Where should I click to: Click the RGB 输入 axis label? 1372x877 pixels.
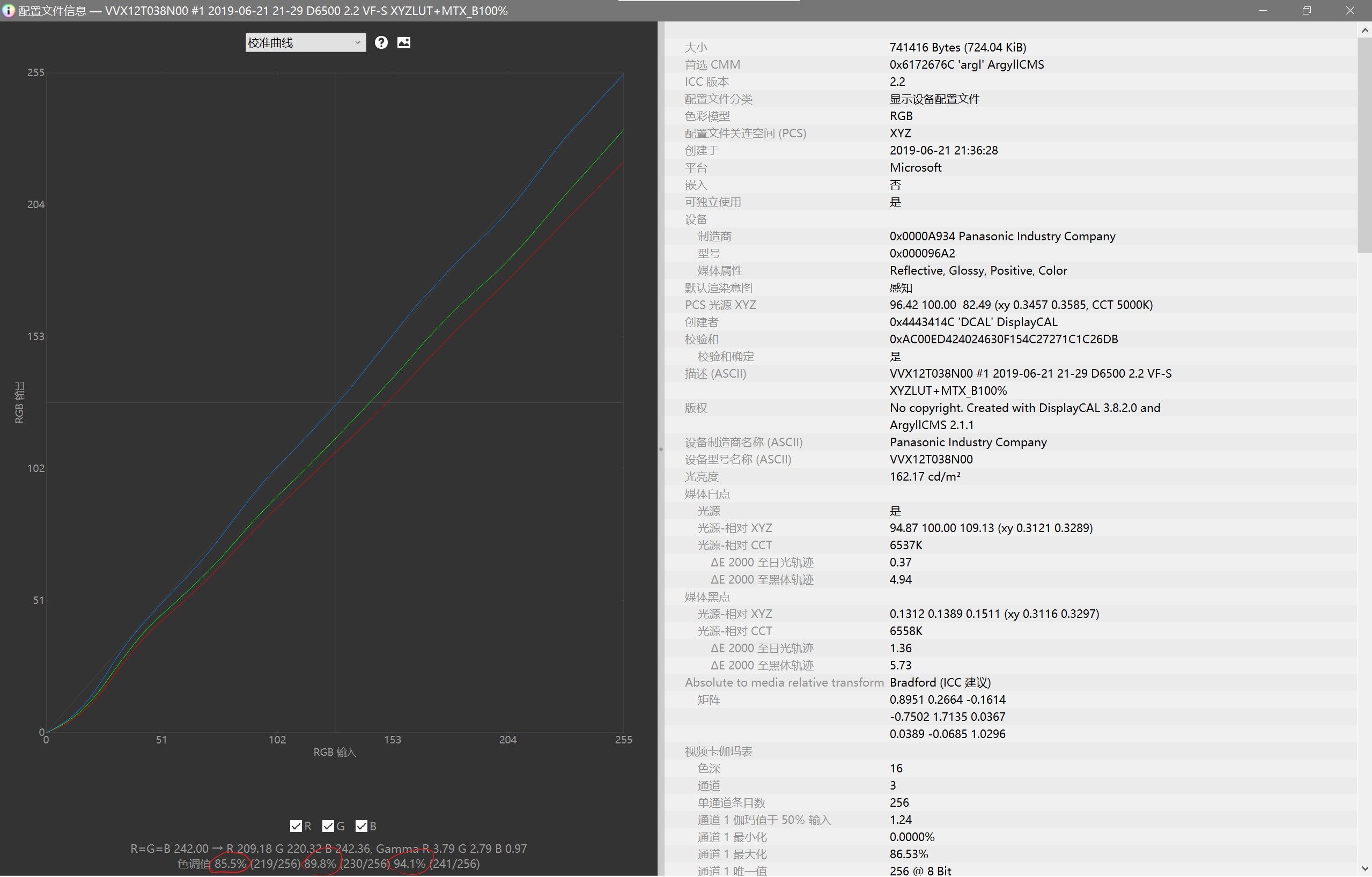335,753
